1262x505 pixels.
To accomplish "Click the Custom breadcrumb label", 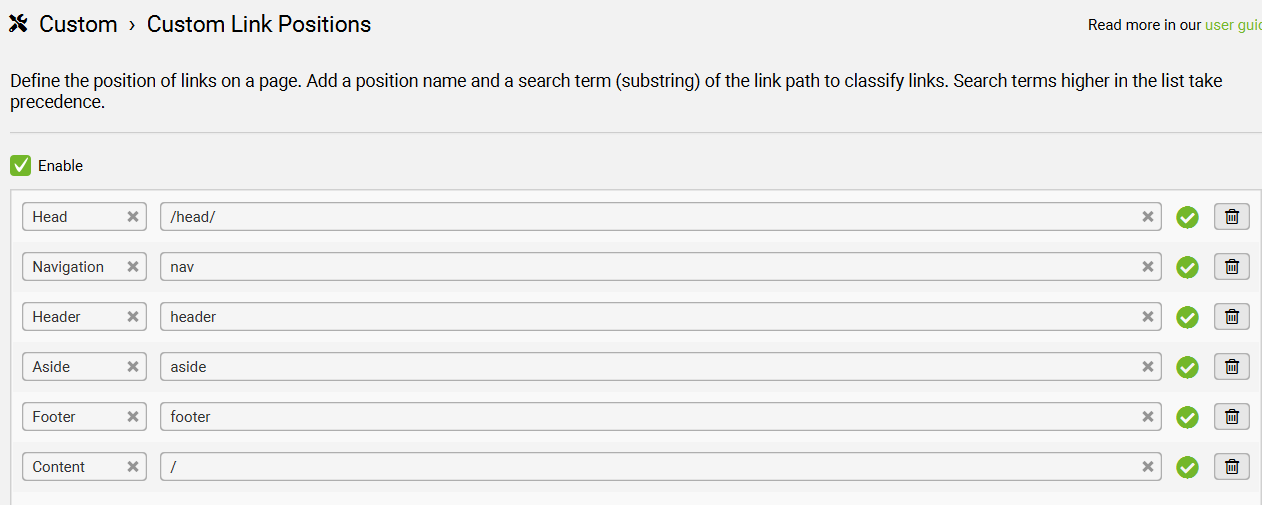I will (x=78, y=24).
